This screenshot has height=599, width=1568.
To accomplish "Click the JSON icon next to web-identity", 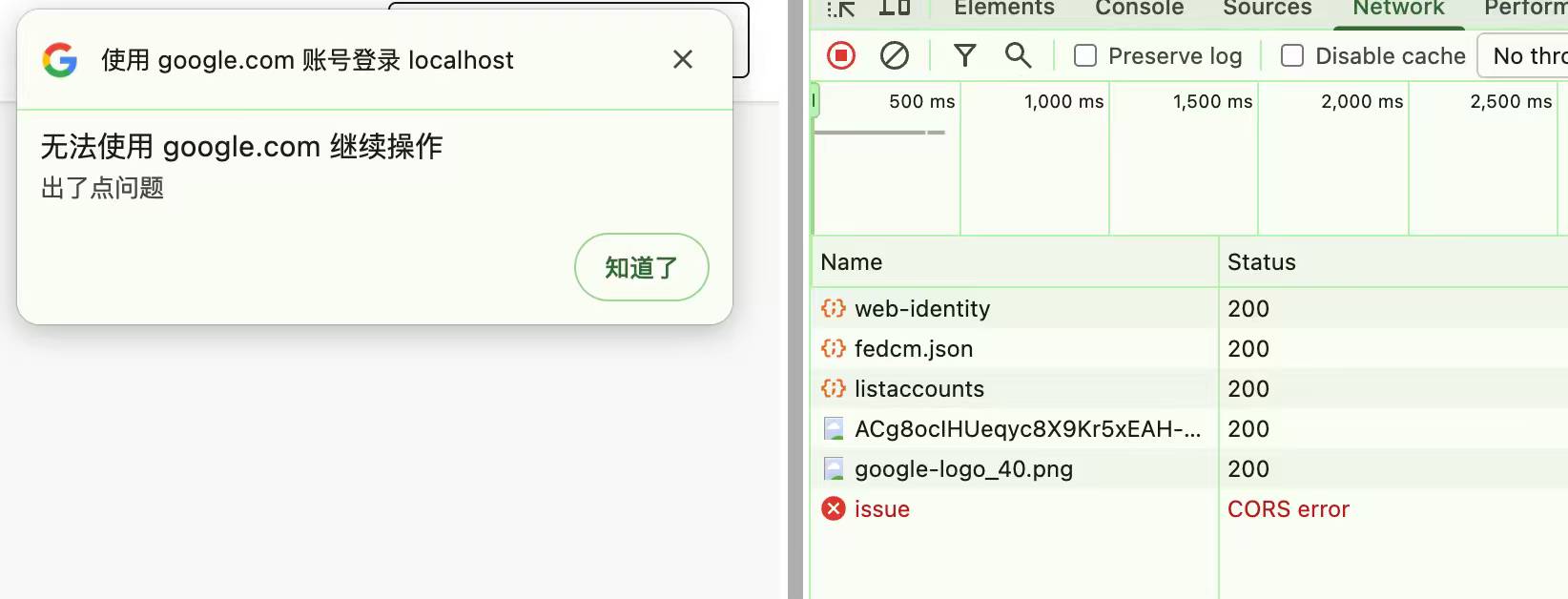I will pyautogui.click(x=834, y=308).
